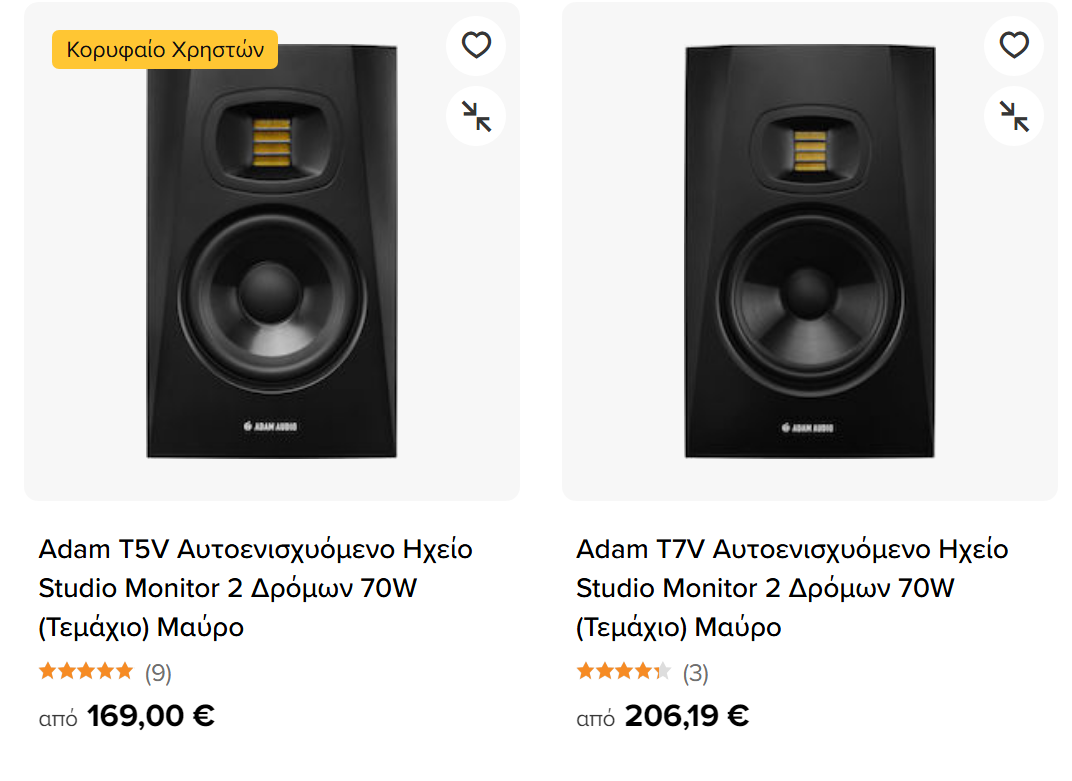This screenshot has width=1072, height=781.
Task: Add Adam T7V to favorites with heart icon
Action: tap(1014, 46)
